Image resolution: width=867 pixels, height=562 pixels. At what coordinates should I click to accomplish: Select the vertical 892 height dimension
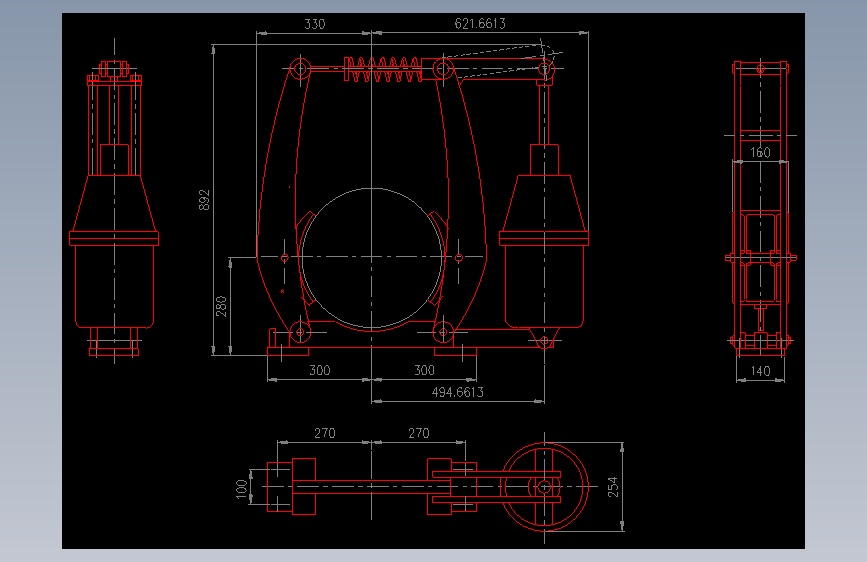204,200
